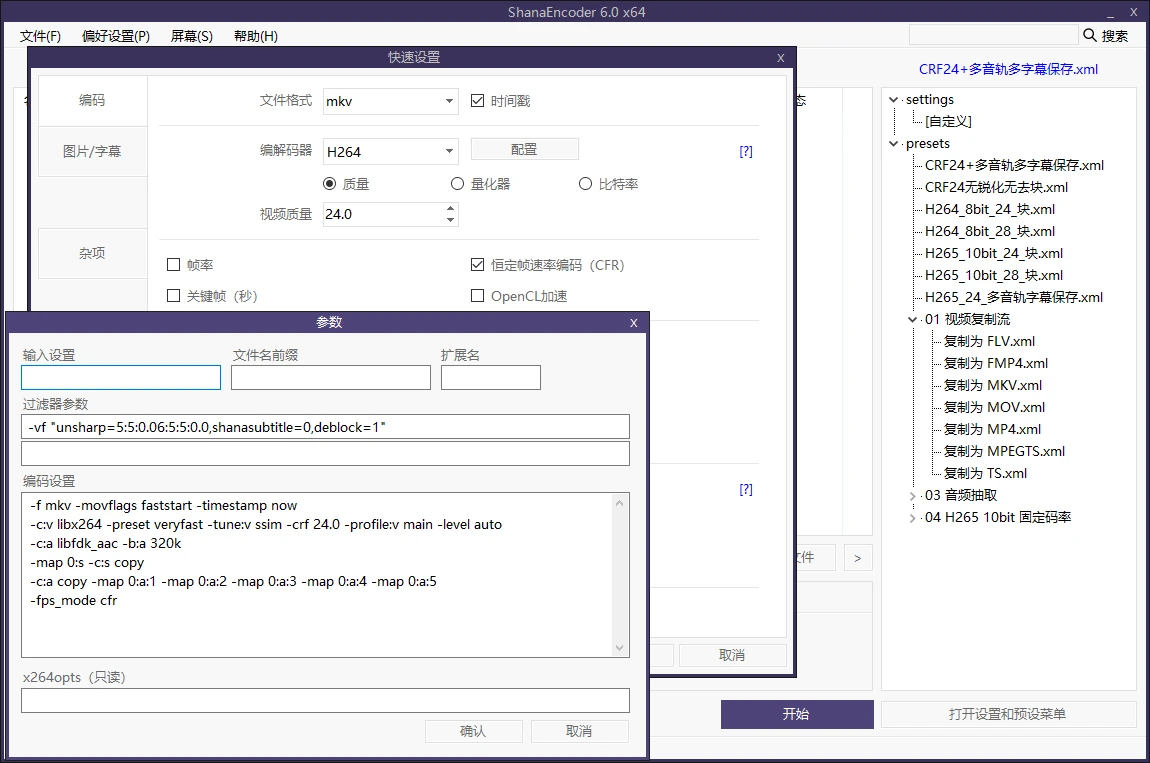Click the -fps_mode cfr line
The height and width of the screenshot is (763, 1150).
click(74, 601)
